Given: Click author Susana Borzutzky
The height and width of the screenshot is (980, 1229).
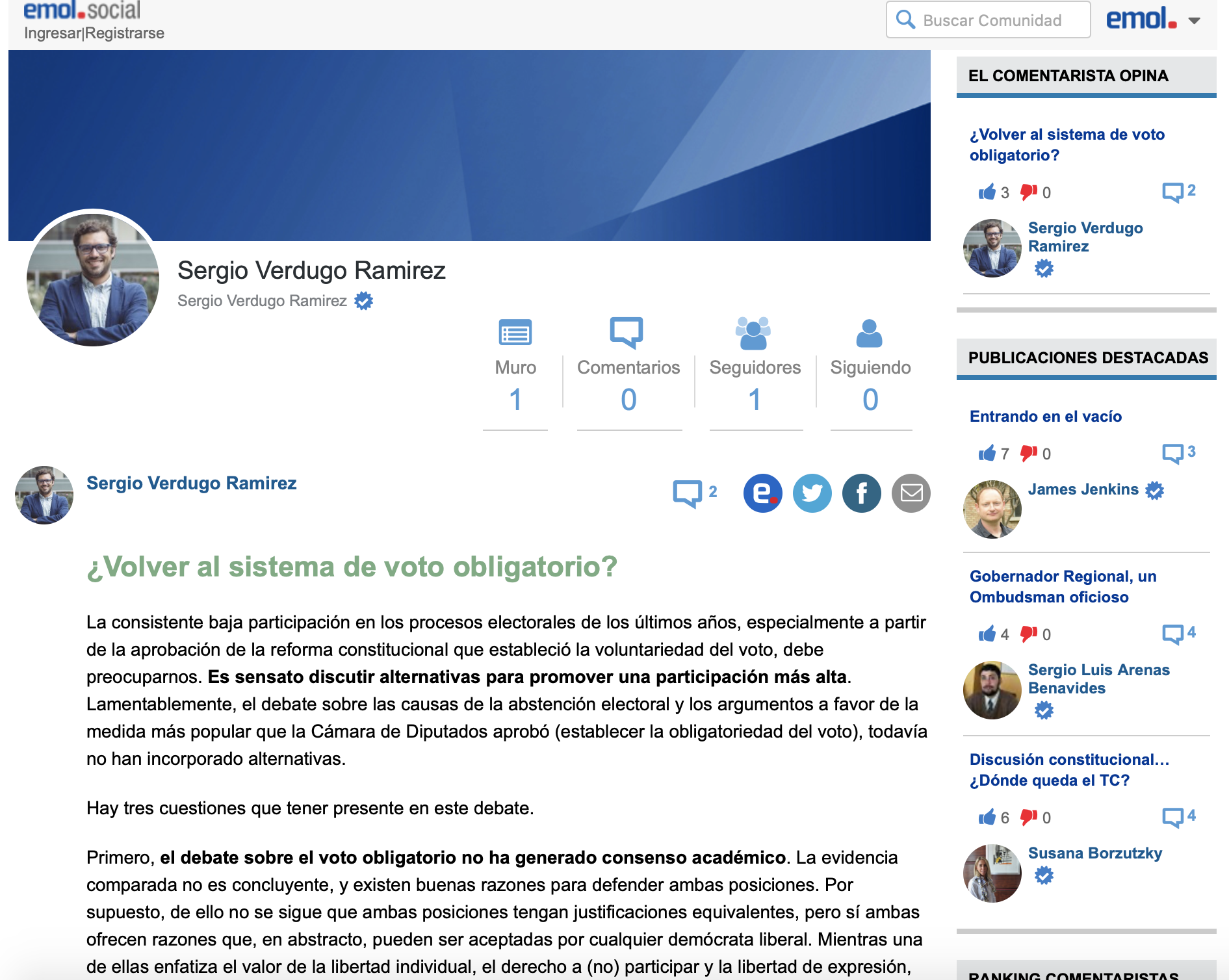Looking at the screenshot, I should click(1095, 853).
